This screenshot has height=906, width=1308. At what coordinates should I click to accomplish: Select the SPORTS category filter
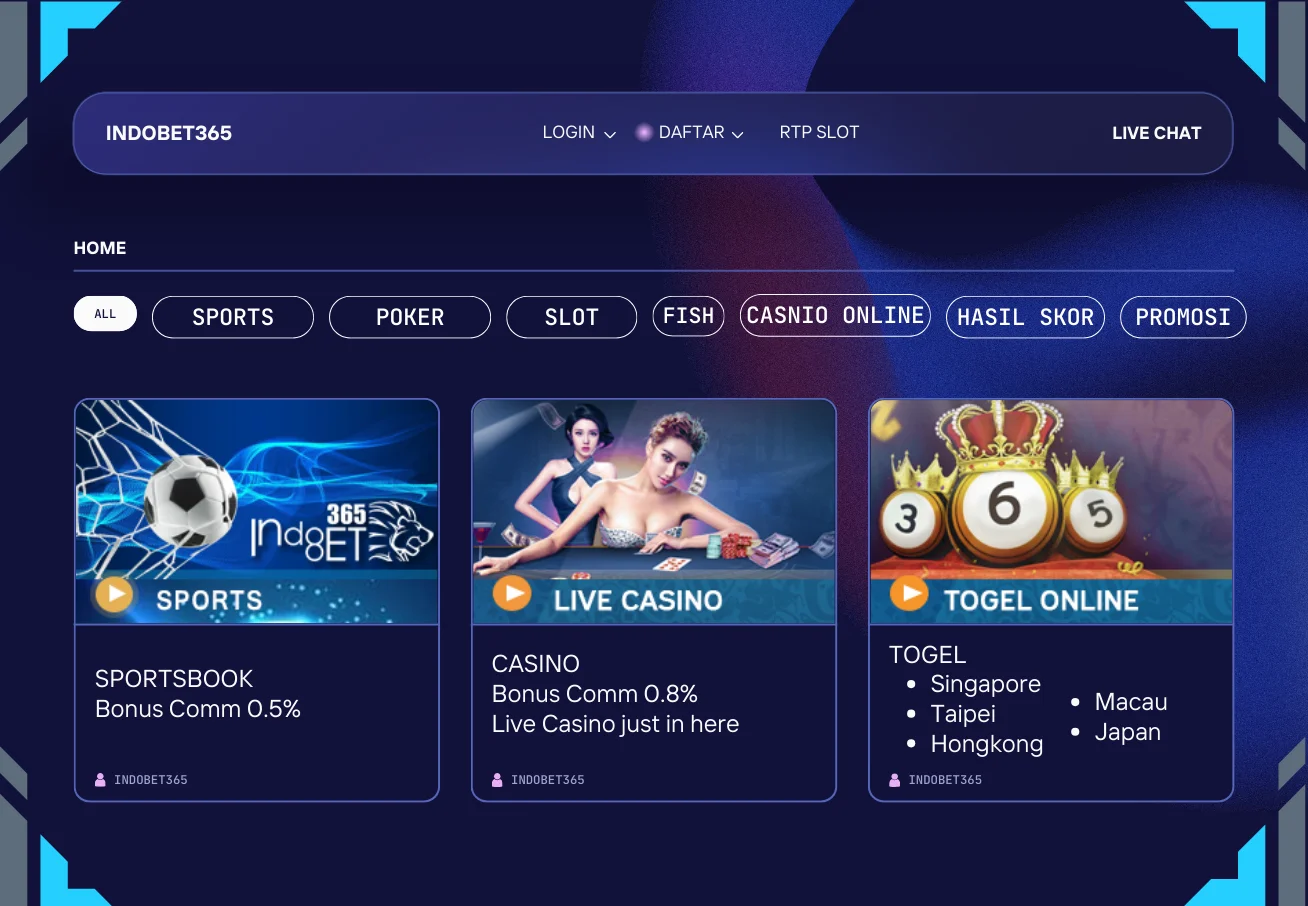233,317
